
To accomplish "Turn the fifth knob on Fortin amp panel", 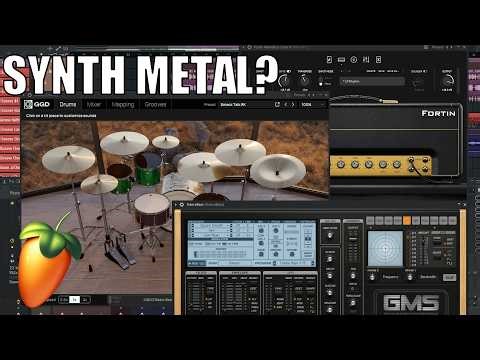I will 397,164.
